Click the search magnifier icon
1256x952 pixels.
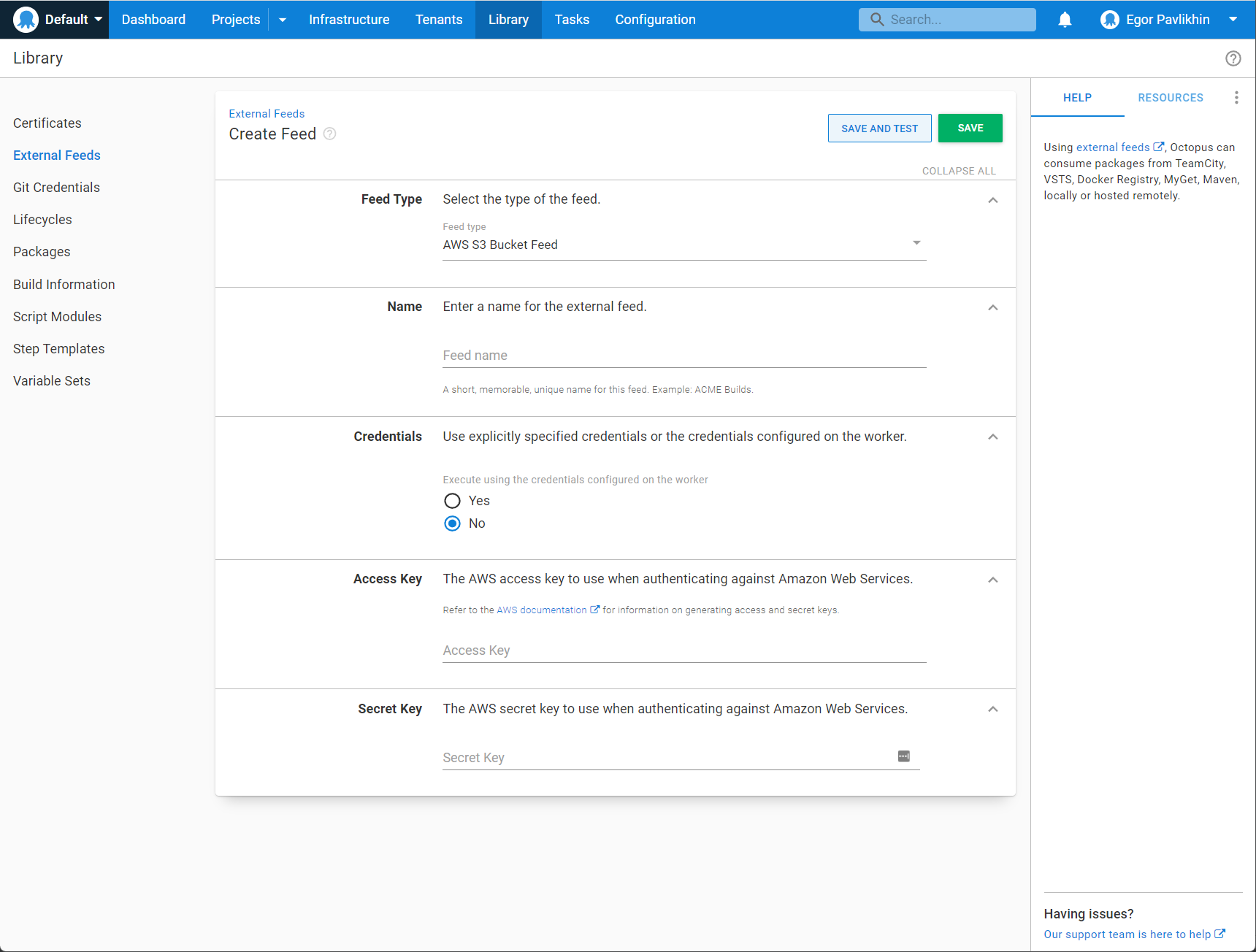877,20
